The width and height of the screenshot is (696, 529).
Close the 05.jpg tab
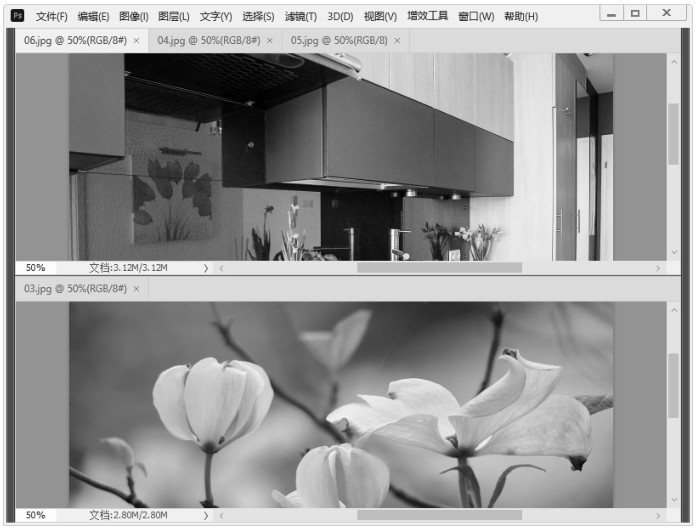tap(397, 40)
